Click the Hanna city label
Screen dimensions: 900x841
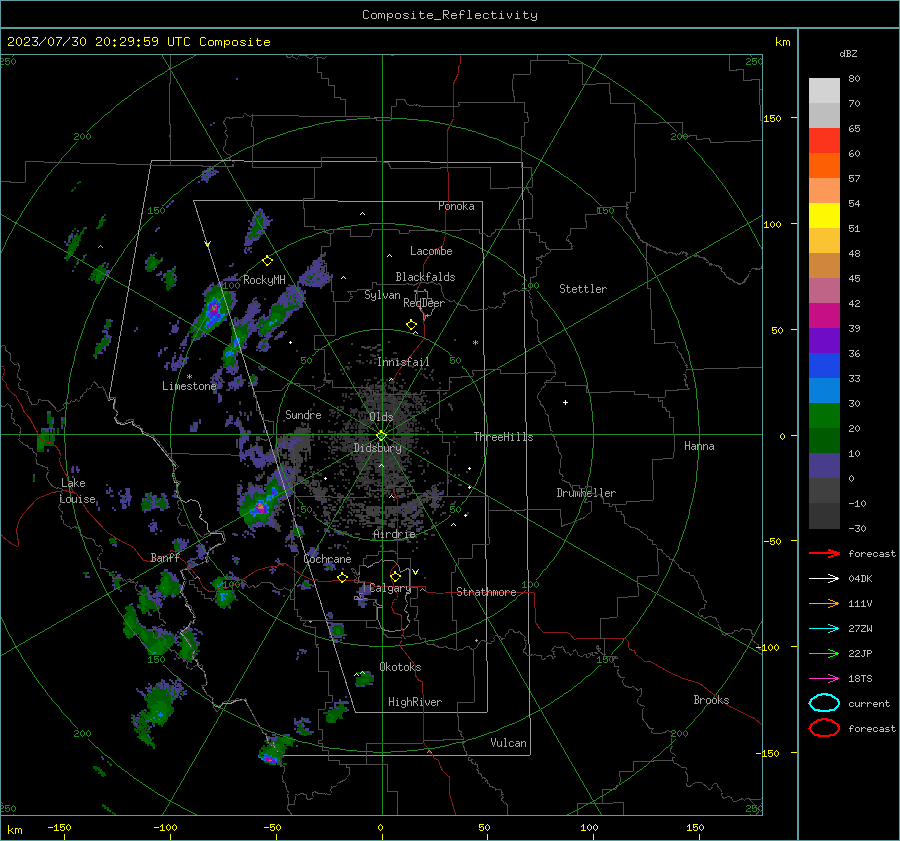click(699, 446)
